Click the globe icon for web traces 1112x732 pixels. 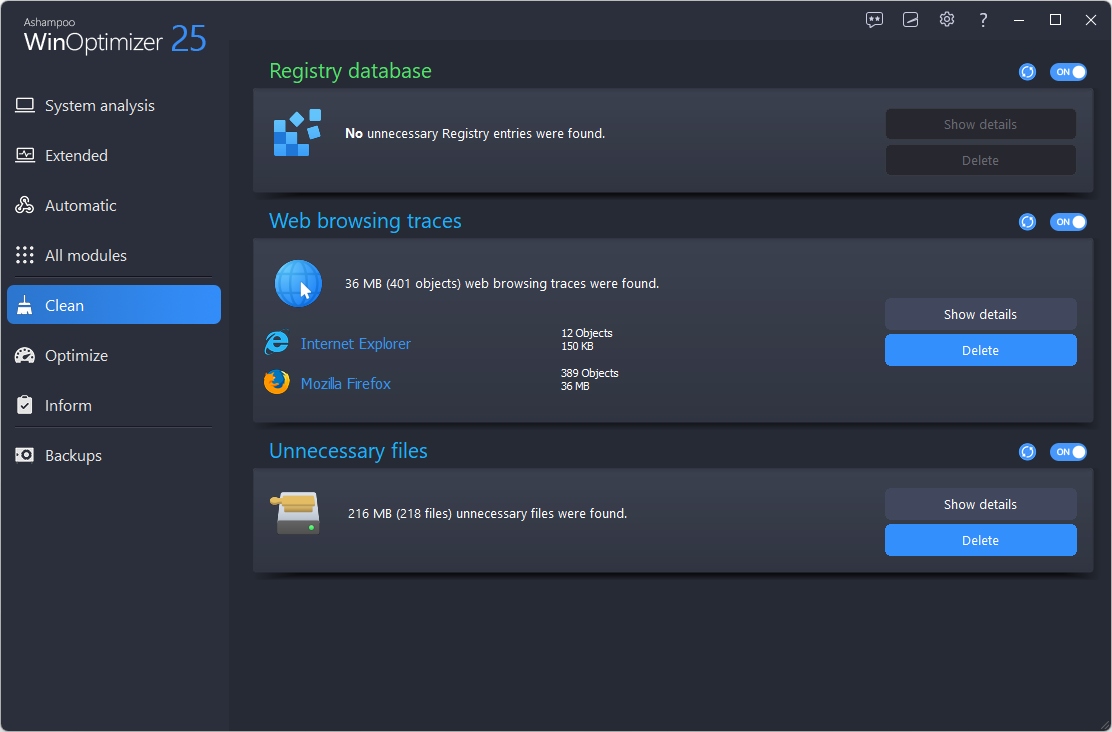[x=298, y=284]
